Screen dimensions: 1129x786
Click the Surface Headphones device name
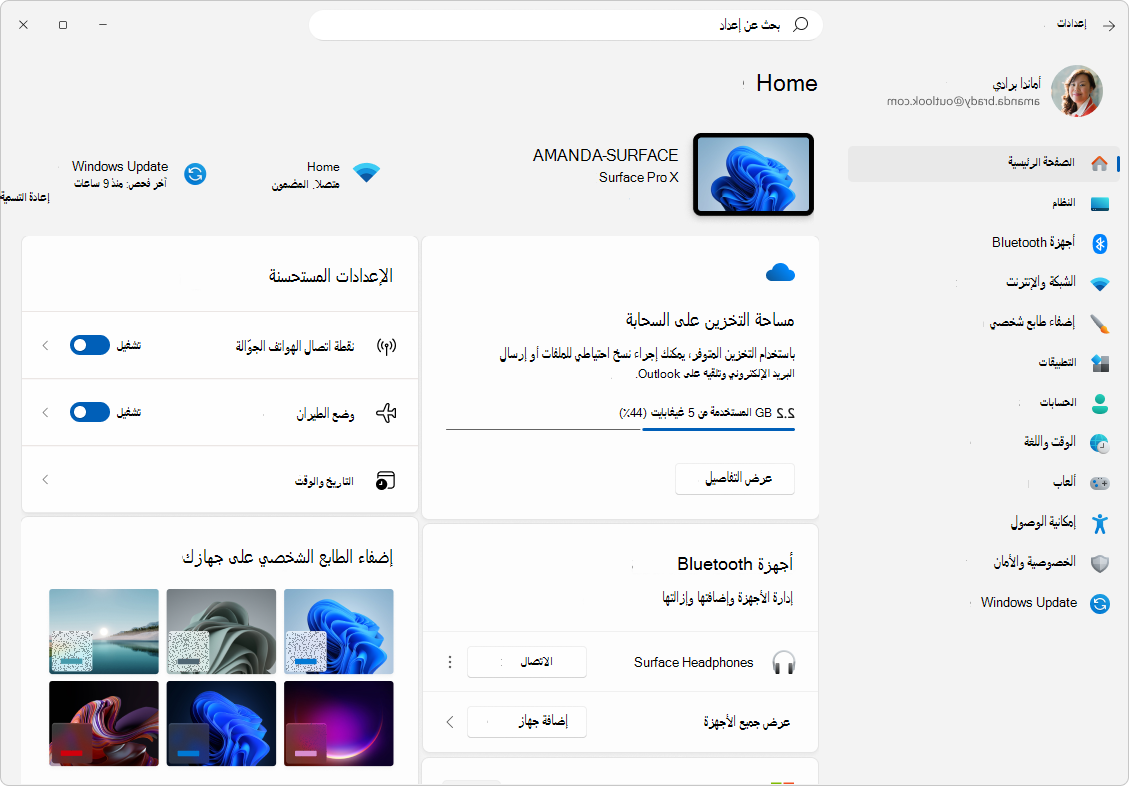tap(693, 662)
